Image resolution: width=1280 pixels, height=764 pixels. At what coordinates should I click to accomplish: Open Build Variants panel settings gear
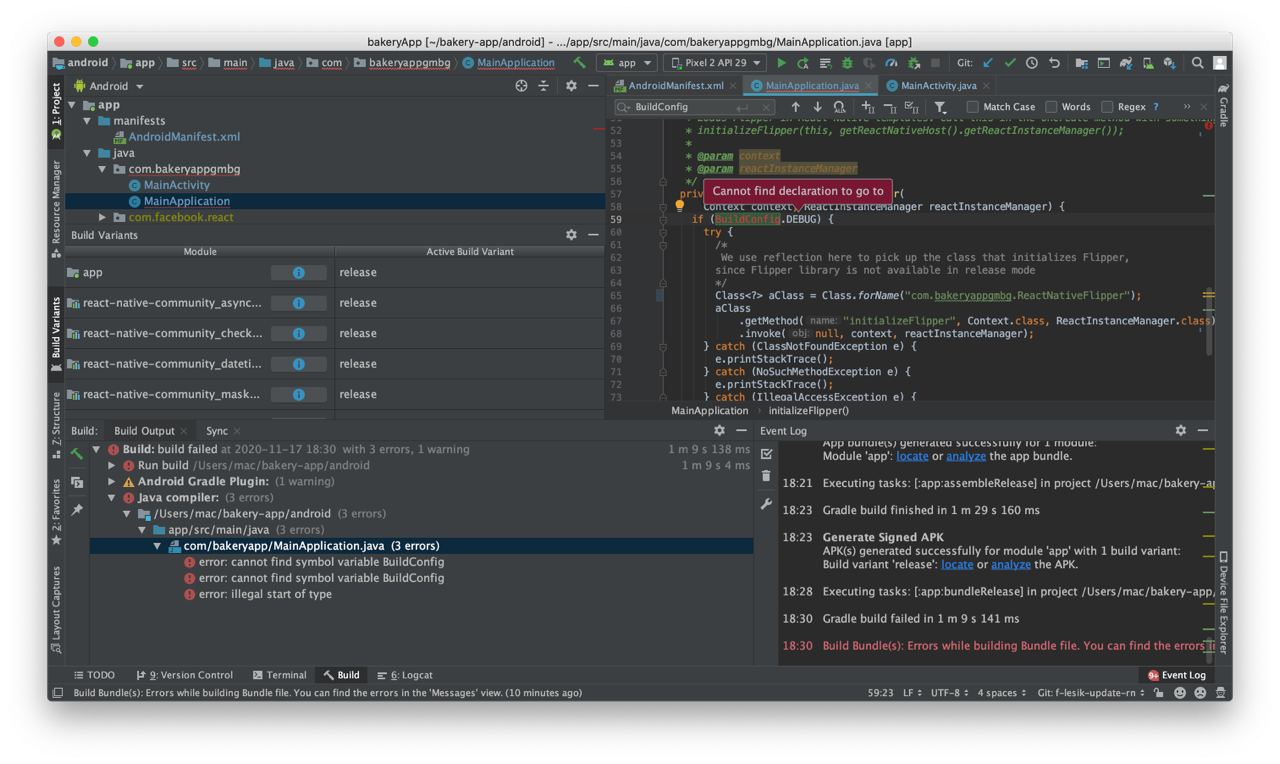[x=571, y=234]
